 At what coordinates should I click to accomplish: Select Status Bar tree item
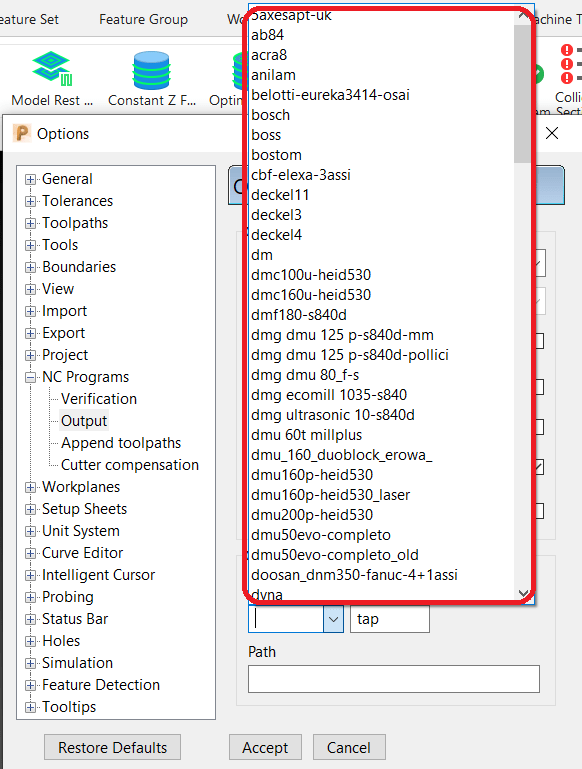[x=75, y=619]
